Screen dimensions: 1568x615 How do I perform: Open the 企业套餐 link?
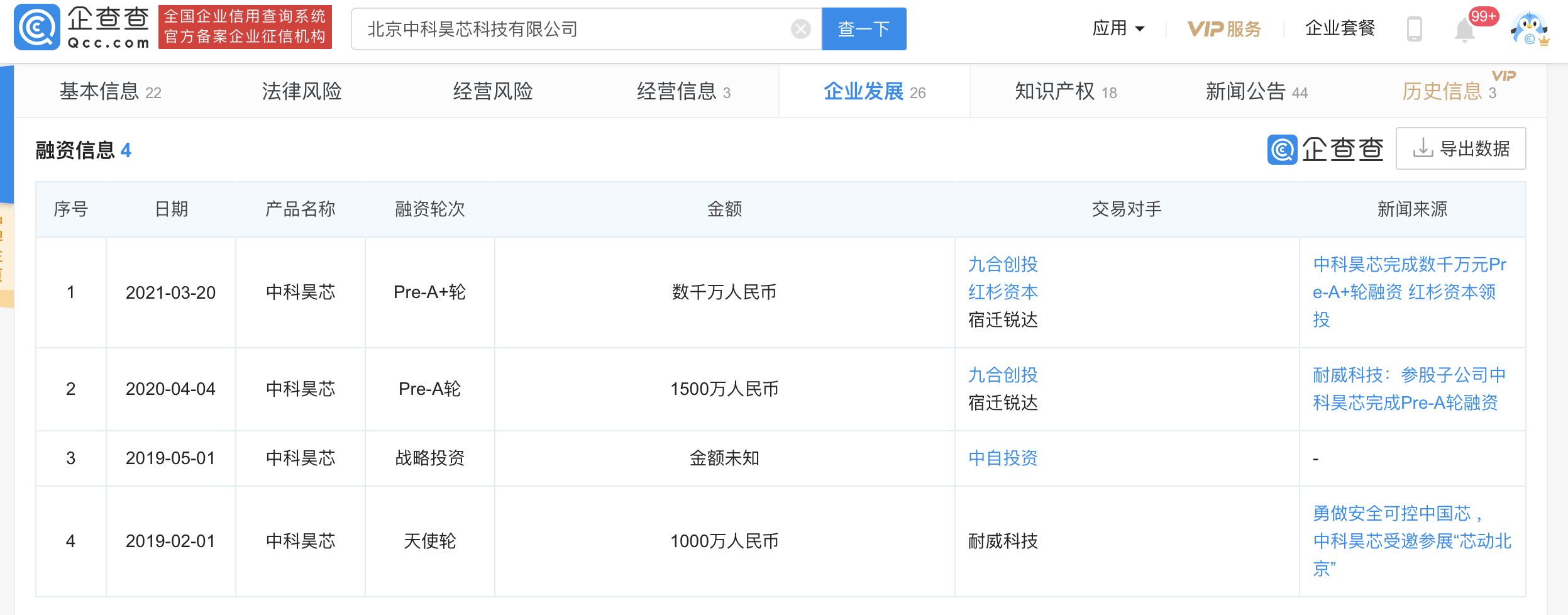pyautogui.click(x=1340, y=28)
